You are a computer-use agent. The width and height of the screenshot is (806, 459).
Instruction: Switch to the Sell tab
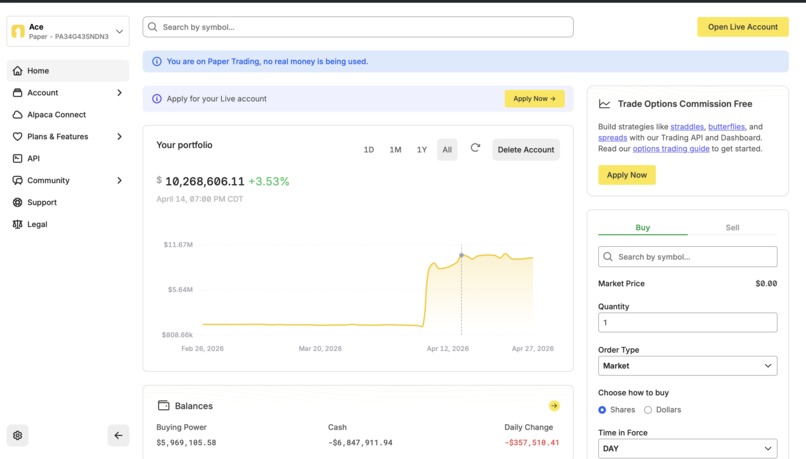pos(732,227)
